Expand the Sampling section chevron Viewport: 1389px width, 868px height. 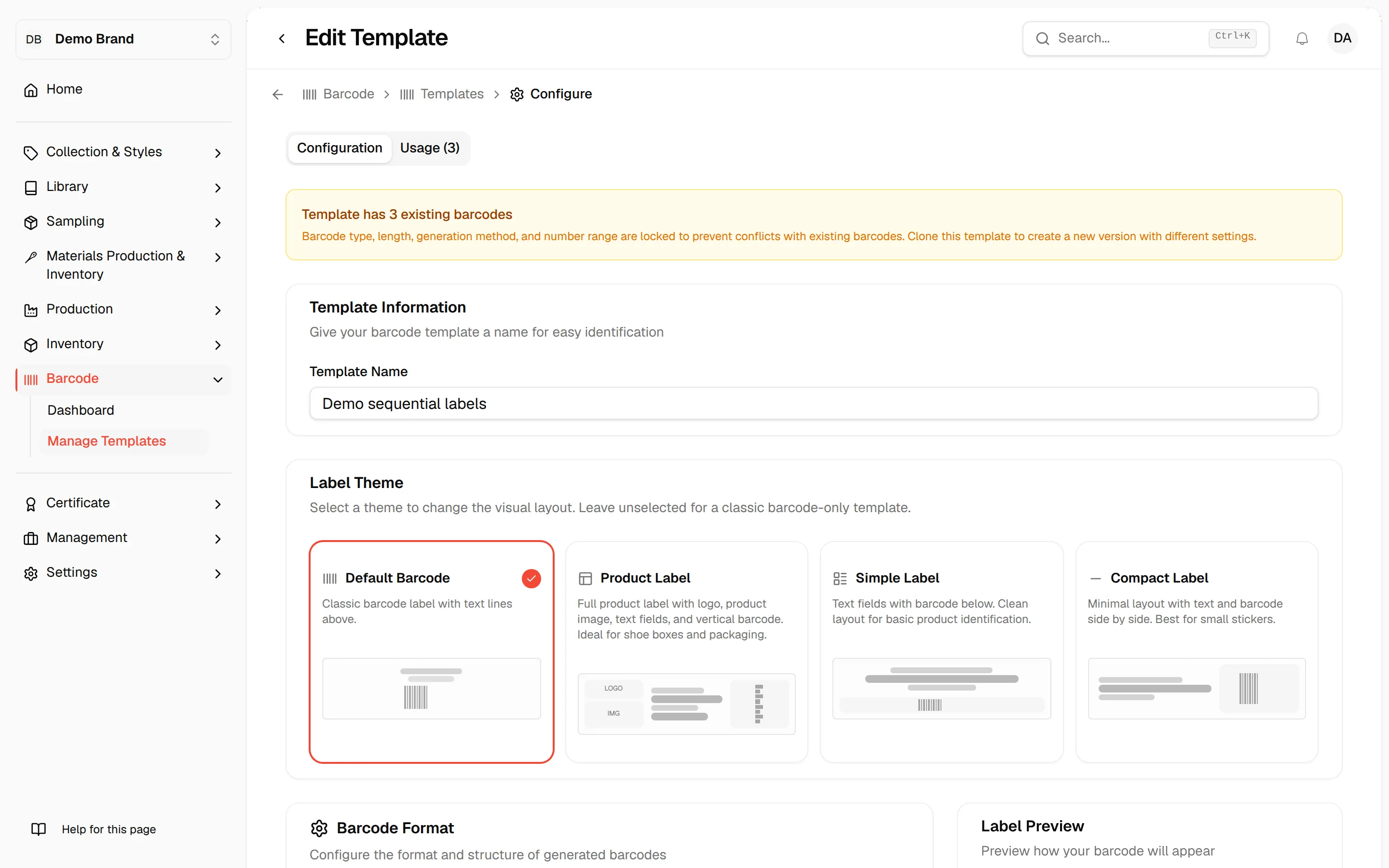(x=218, y=222)
